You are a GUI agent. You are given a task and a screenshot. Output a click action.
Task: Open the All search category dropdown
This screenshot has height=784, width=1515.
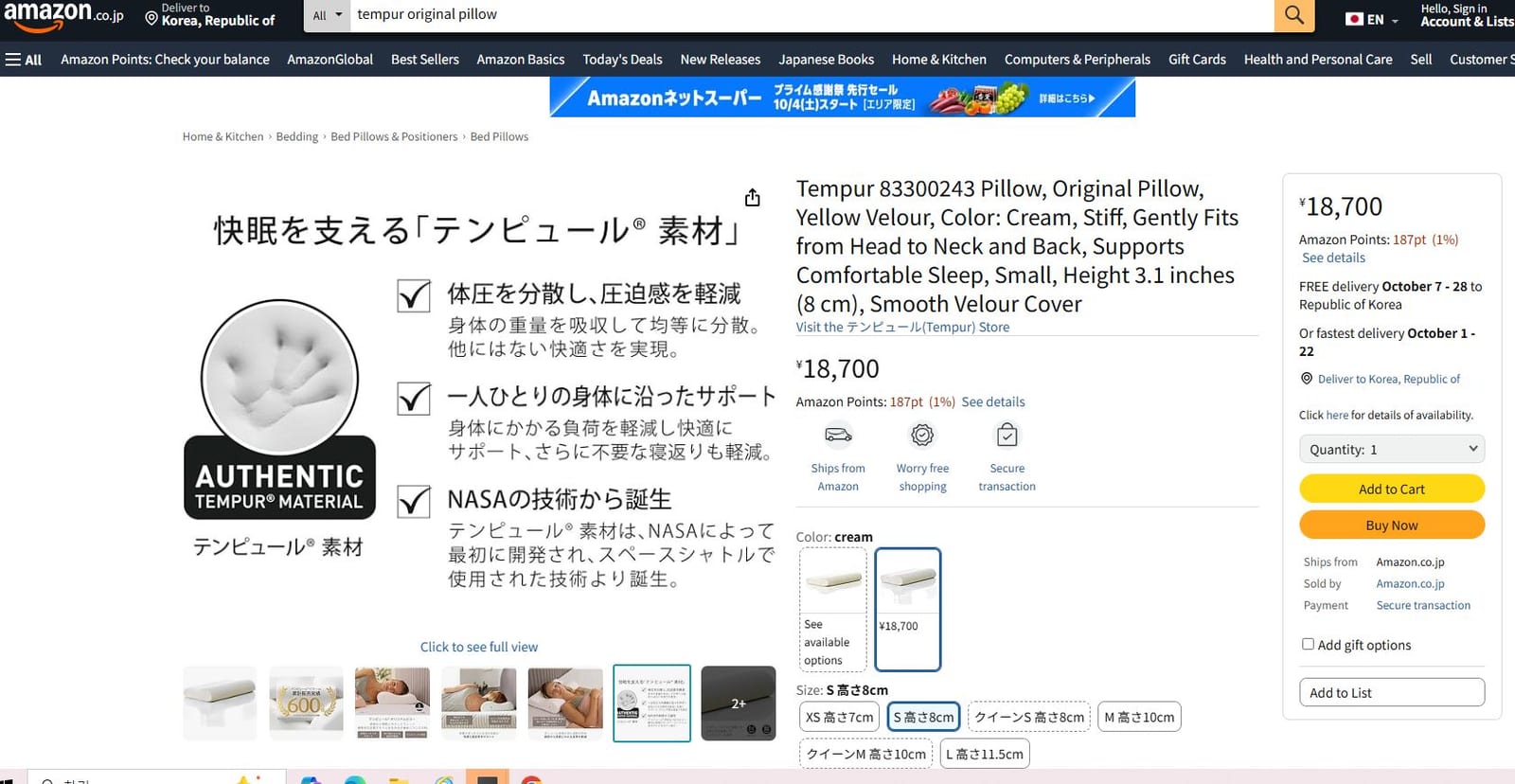328,15
